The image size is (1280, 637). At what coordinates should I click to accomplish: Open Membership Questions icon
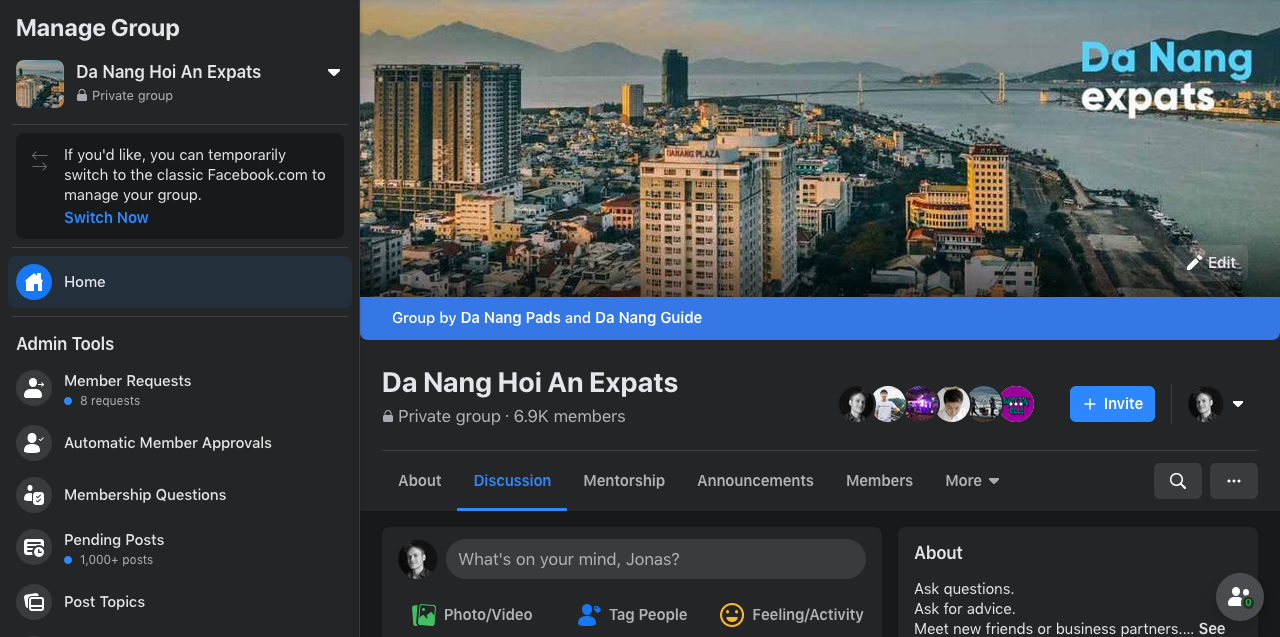[x=34, y=495]
